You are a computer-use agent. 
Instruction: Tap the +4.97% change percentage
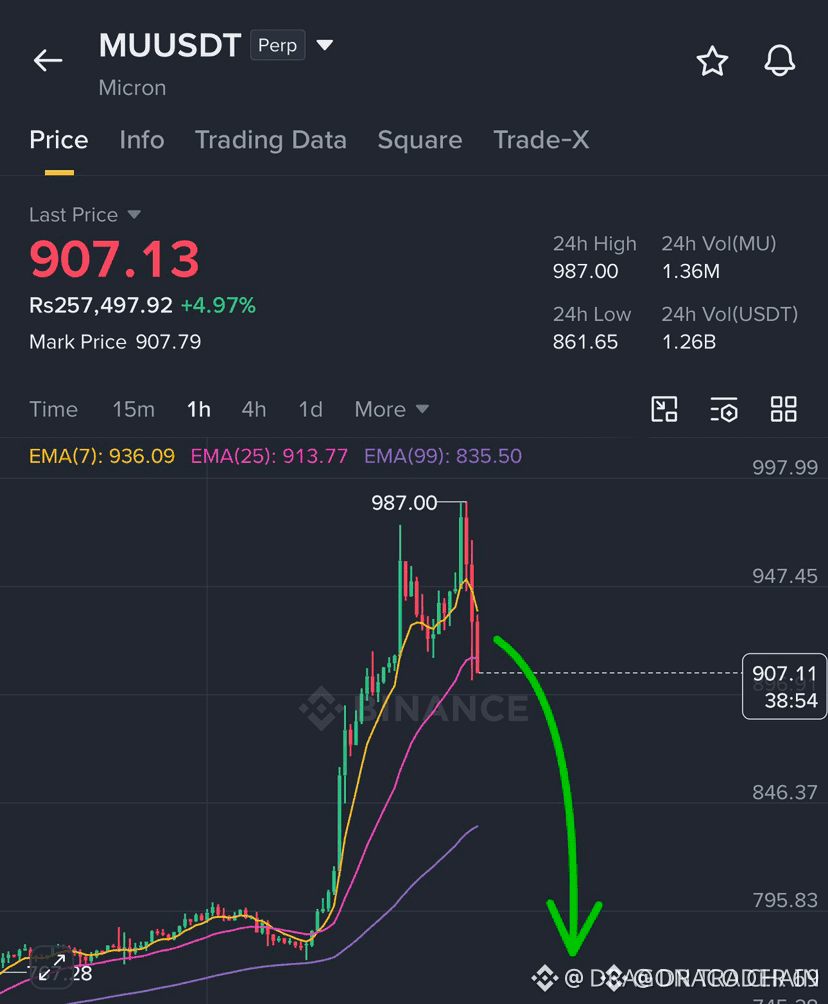click(x=218, y=305)
